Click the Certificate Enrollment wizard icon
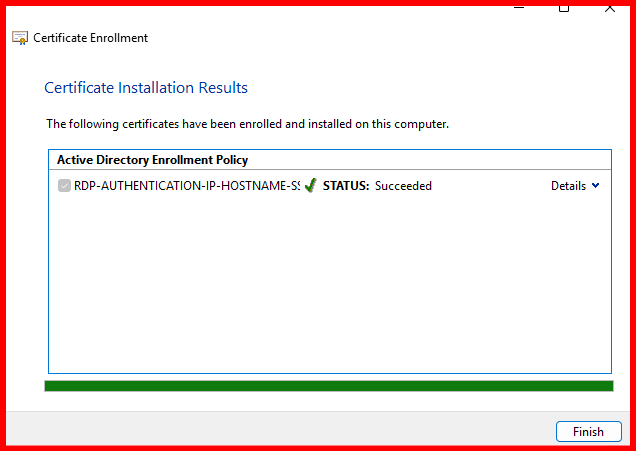The height and width of the screenshot is (451, 636). [x=20, y=38]
